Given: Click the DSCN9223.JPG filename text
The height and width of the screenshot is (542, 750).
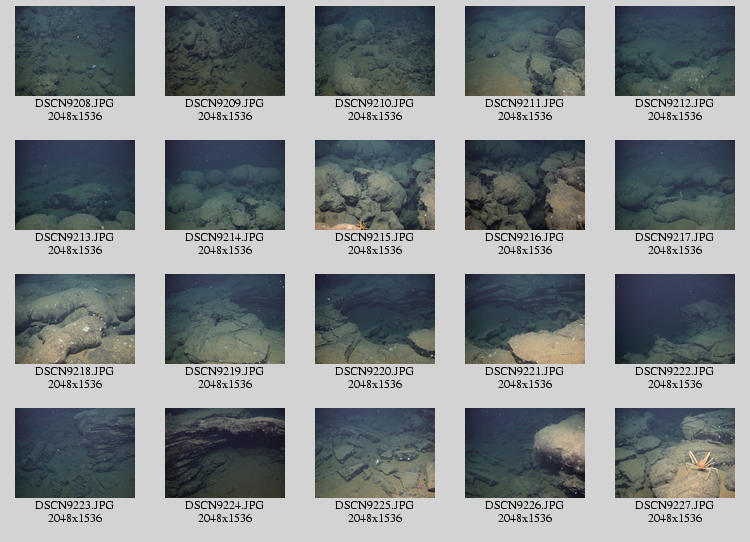Looking at the screenshot, I should 75,505.
